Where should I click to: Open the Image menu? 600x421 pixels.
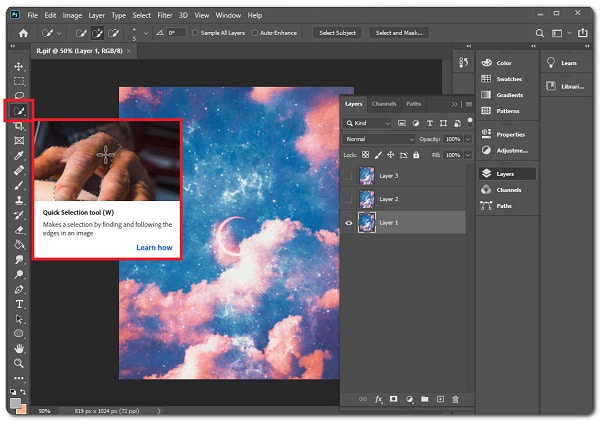pyautogui.click(x=72, y=15)
